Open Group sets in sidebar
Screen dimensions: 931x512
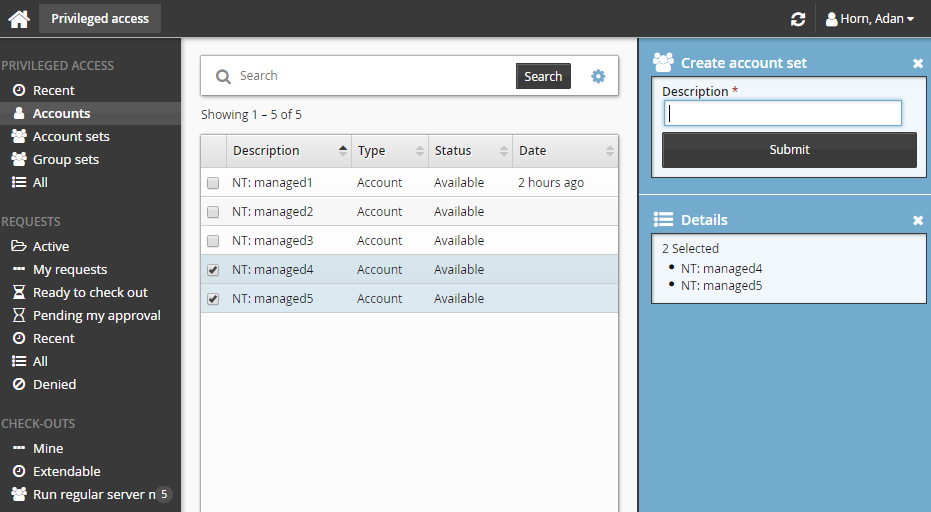[x=66, y=159]
